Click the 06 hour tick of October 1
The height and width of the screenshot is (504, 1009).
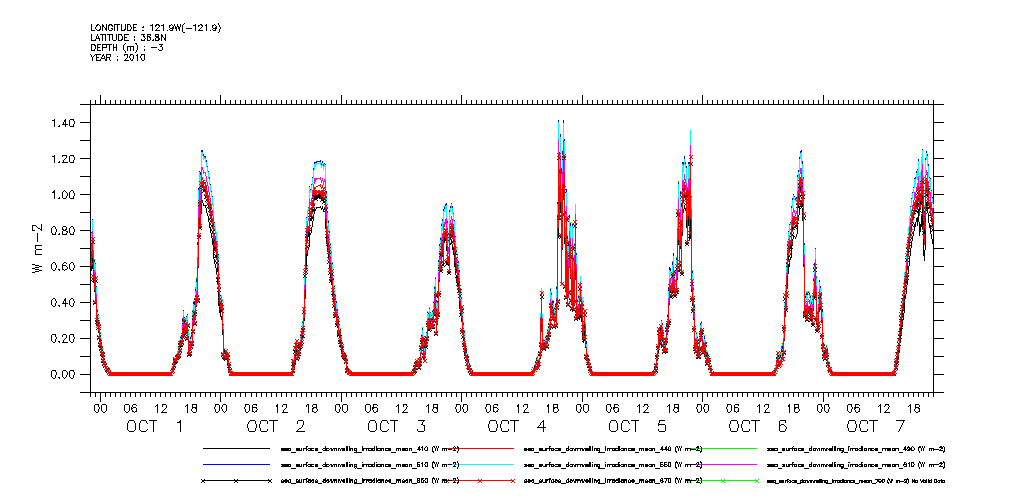point(131,408)
